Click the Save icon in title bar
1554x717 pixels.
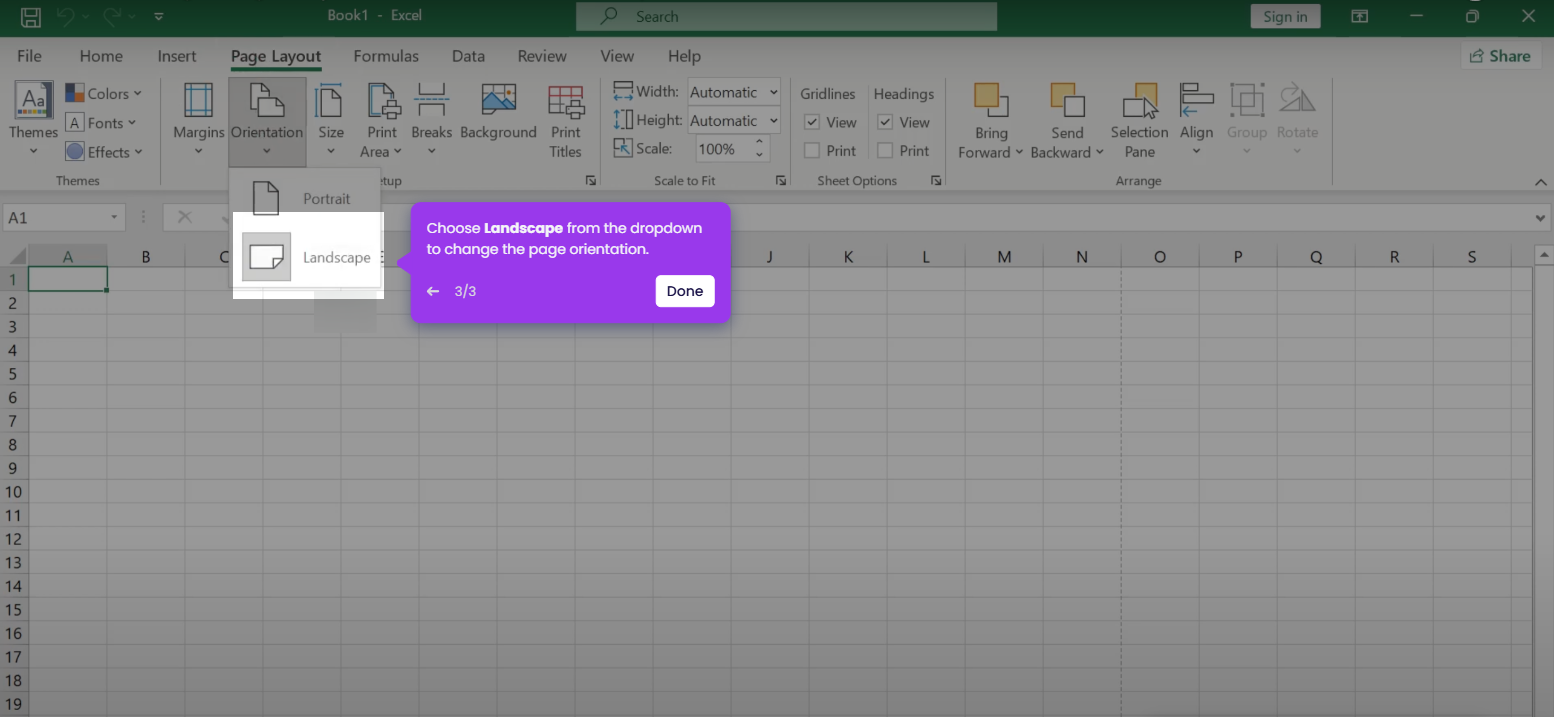click(31, 17)
